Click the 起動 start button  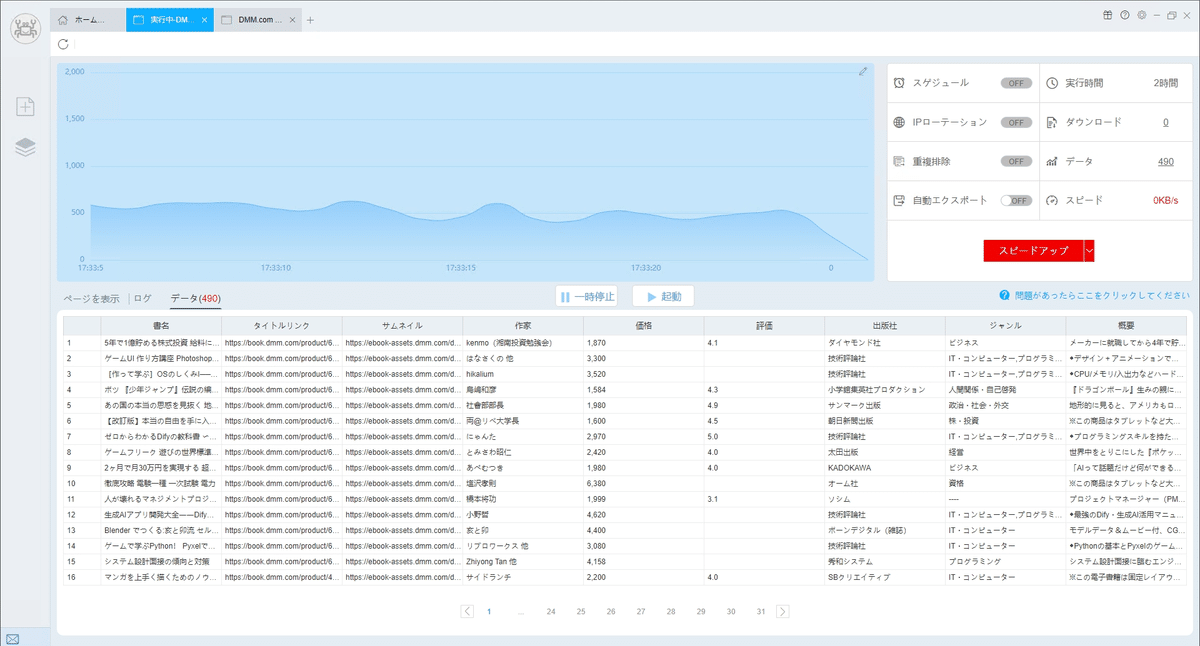pos(663,297)
